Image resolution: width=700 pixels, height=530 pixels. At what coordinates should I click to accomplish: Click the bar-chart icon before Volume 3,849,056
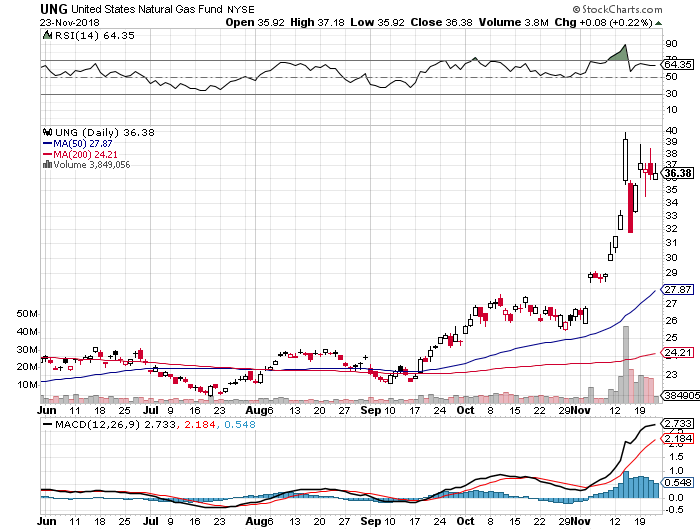[47, 164]
